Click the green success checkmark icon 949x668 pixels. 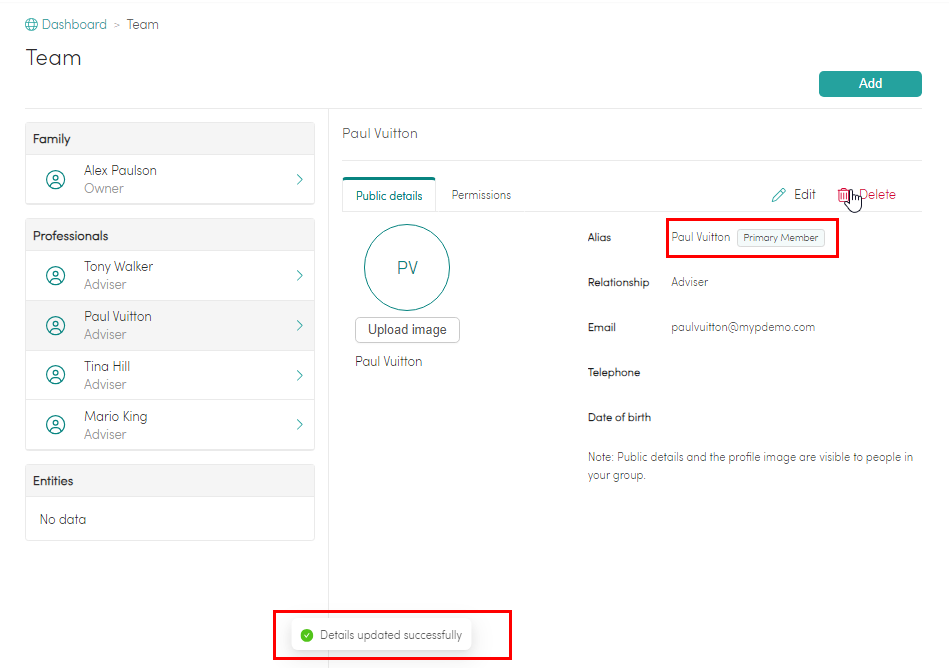pos(307,635)
